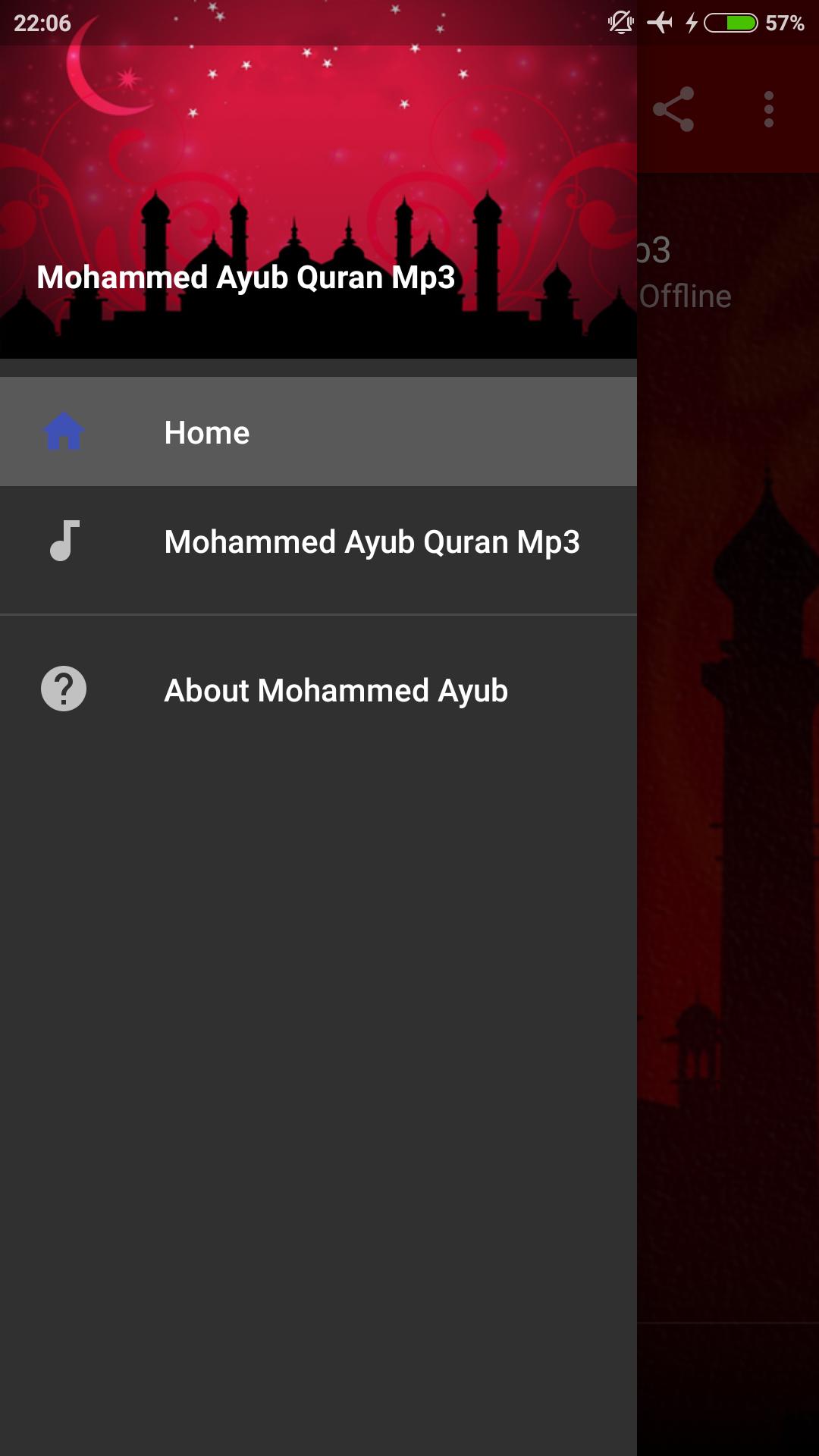Tap the blue Home house icon
Viewport: 819px width, 1456px height.
[x=64, y=431]
